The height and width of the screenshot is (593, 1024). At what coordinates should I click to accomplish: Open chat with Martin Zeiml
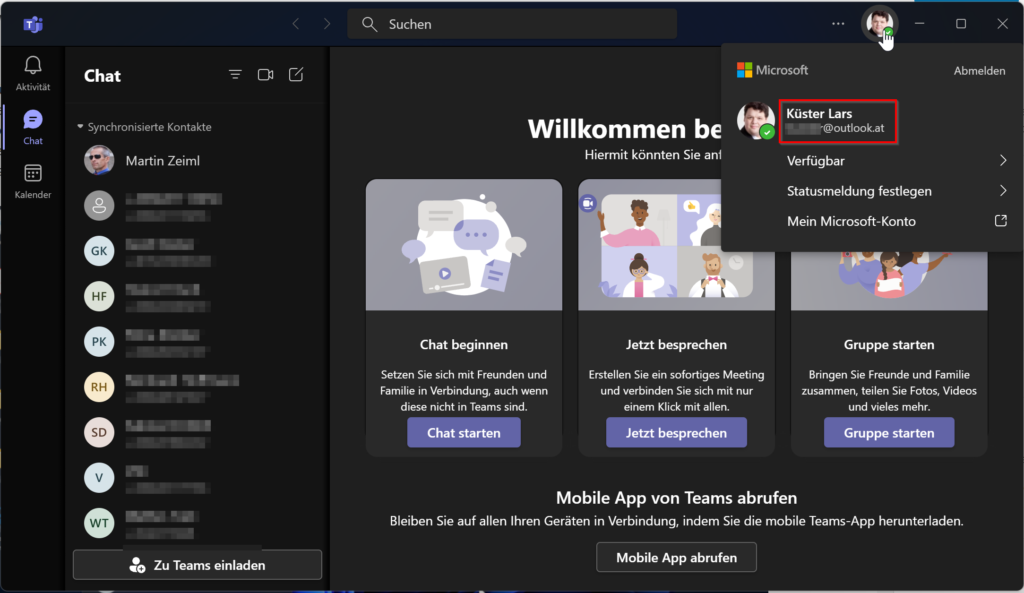(197, 161)
